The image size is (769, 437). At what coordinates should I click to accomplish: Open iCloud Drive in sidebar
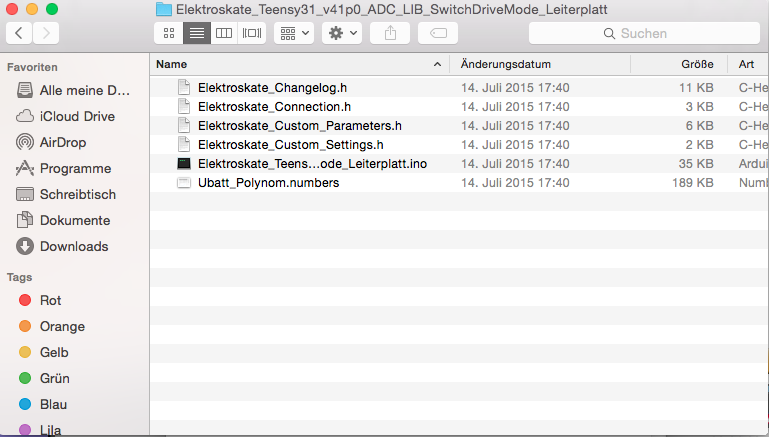click(x=75, y=116)
